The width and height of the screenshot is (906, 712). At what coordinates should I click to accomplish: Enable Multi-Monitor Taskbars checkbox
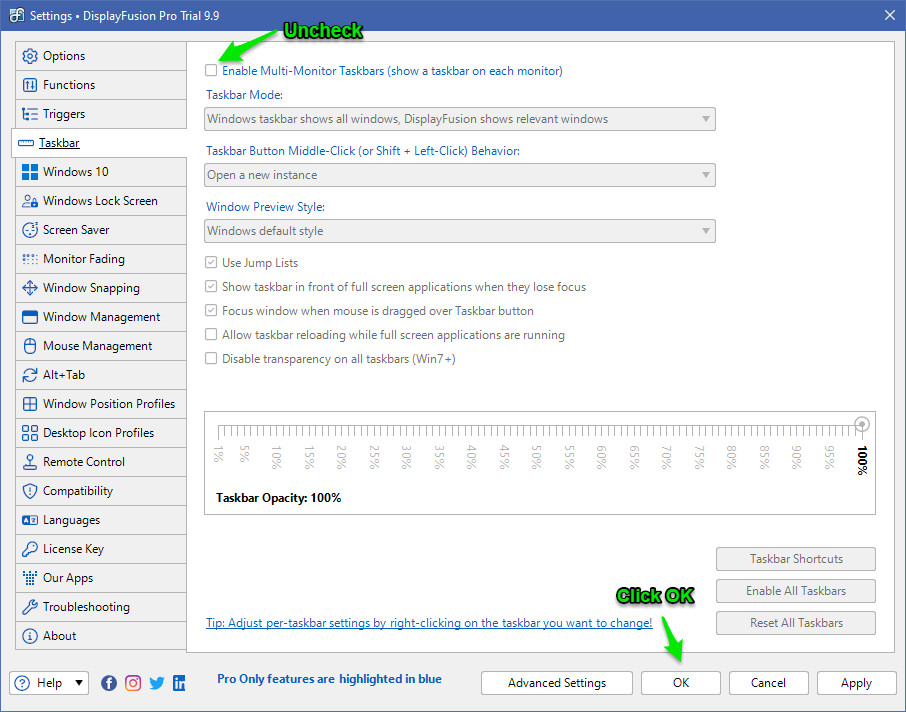click(x=211, y=71)
